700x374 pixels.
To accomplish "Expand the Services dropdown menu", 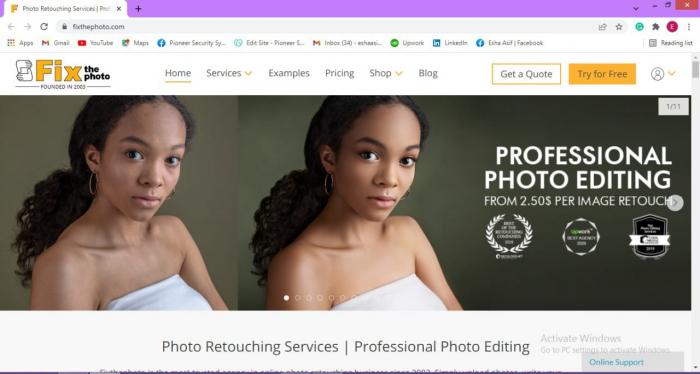I will tap(229, 73).
